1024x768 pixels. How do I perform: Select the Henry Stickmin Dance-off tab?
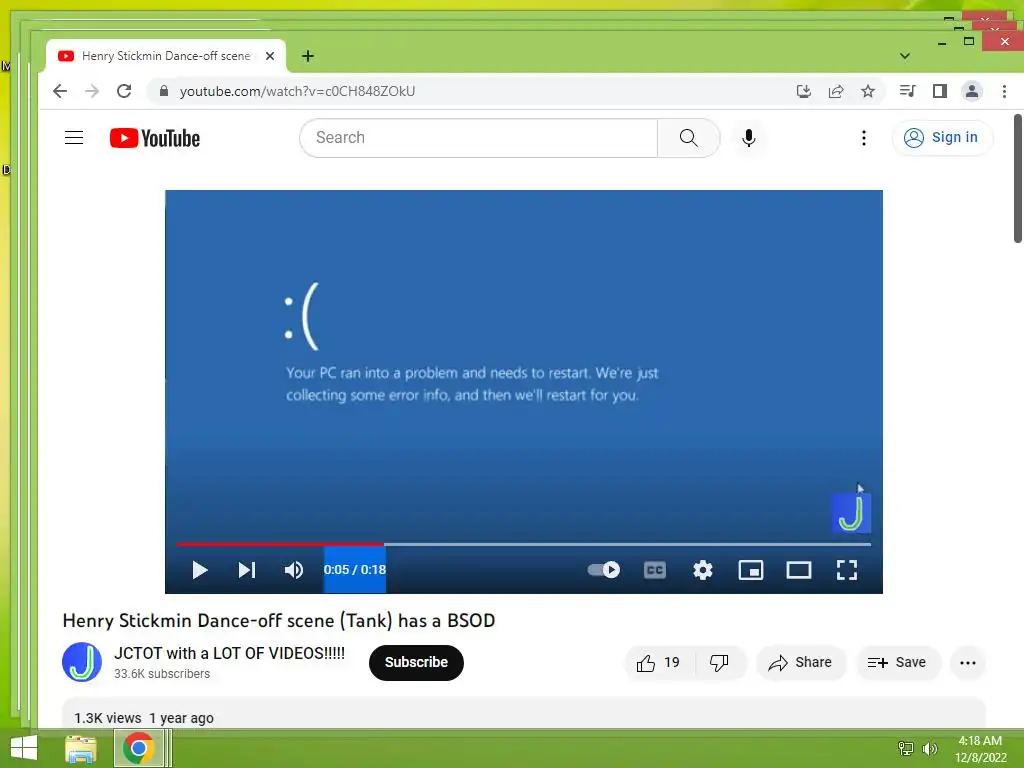coord(166,56)
